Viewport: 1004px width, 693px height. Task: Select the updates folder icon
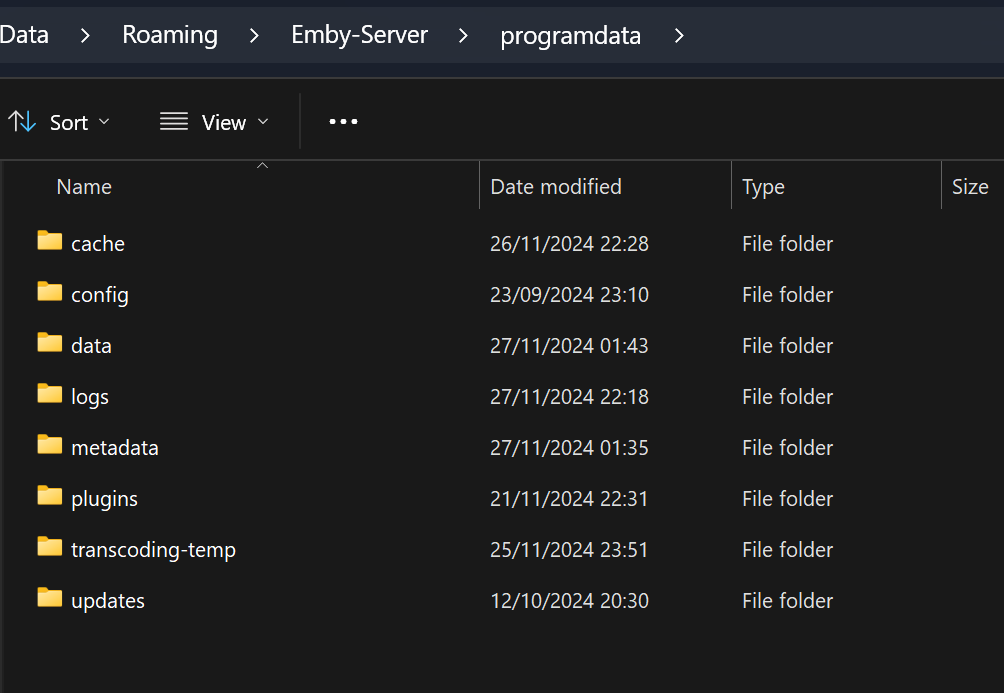tap(50, 598)
